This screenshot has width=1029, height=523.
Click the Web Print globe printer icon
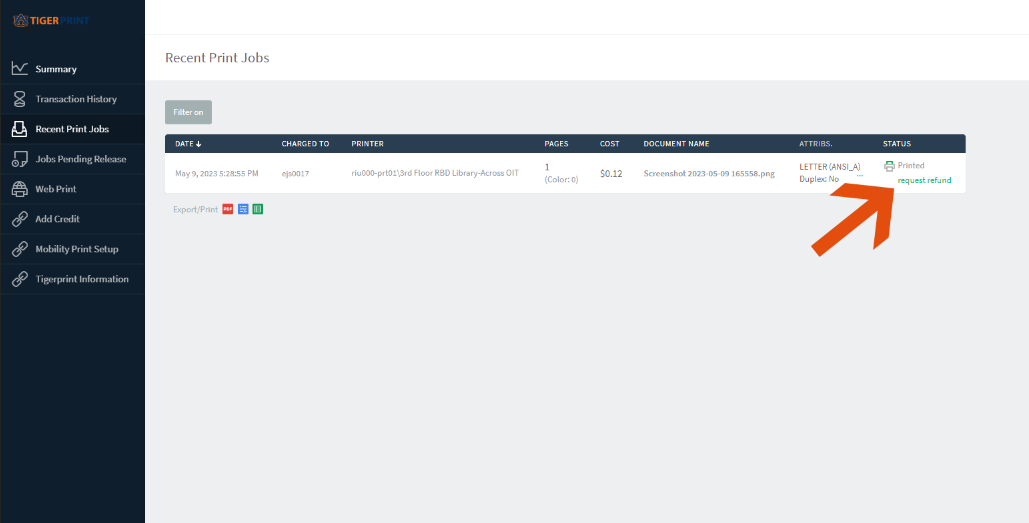click(20, 189)
